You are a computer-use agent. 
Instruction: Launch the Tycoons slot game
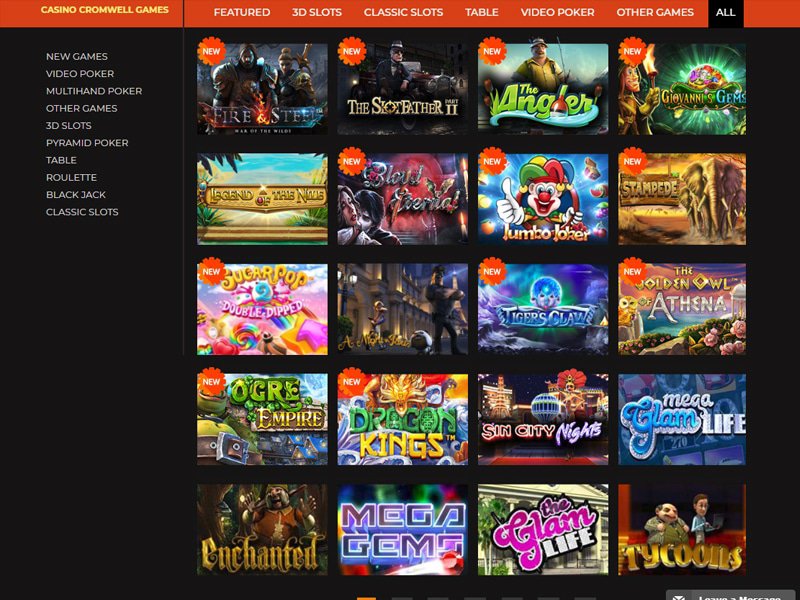682,530
